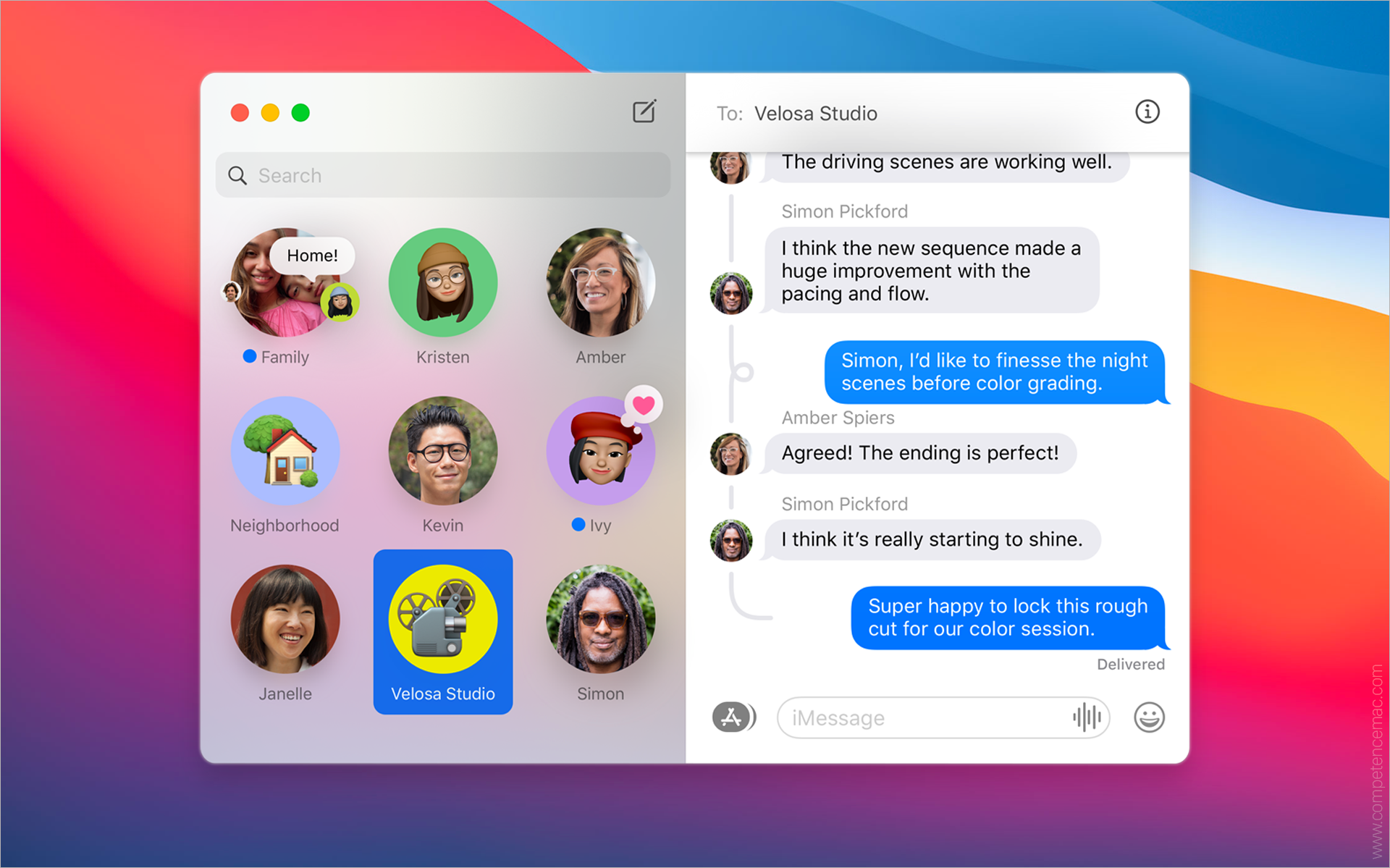
Task: Open the conversation details info icon
Action: click(1148, 114)
